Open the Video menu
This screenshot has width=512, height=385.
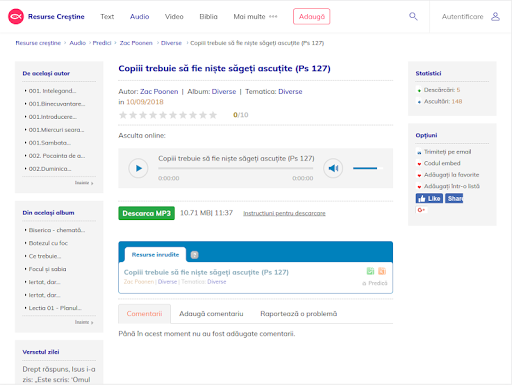click(x=174, y=17)
